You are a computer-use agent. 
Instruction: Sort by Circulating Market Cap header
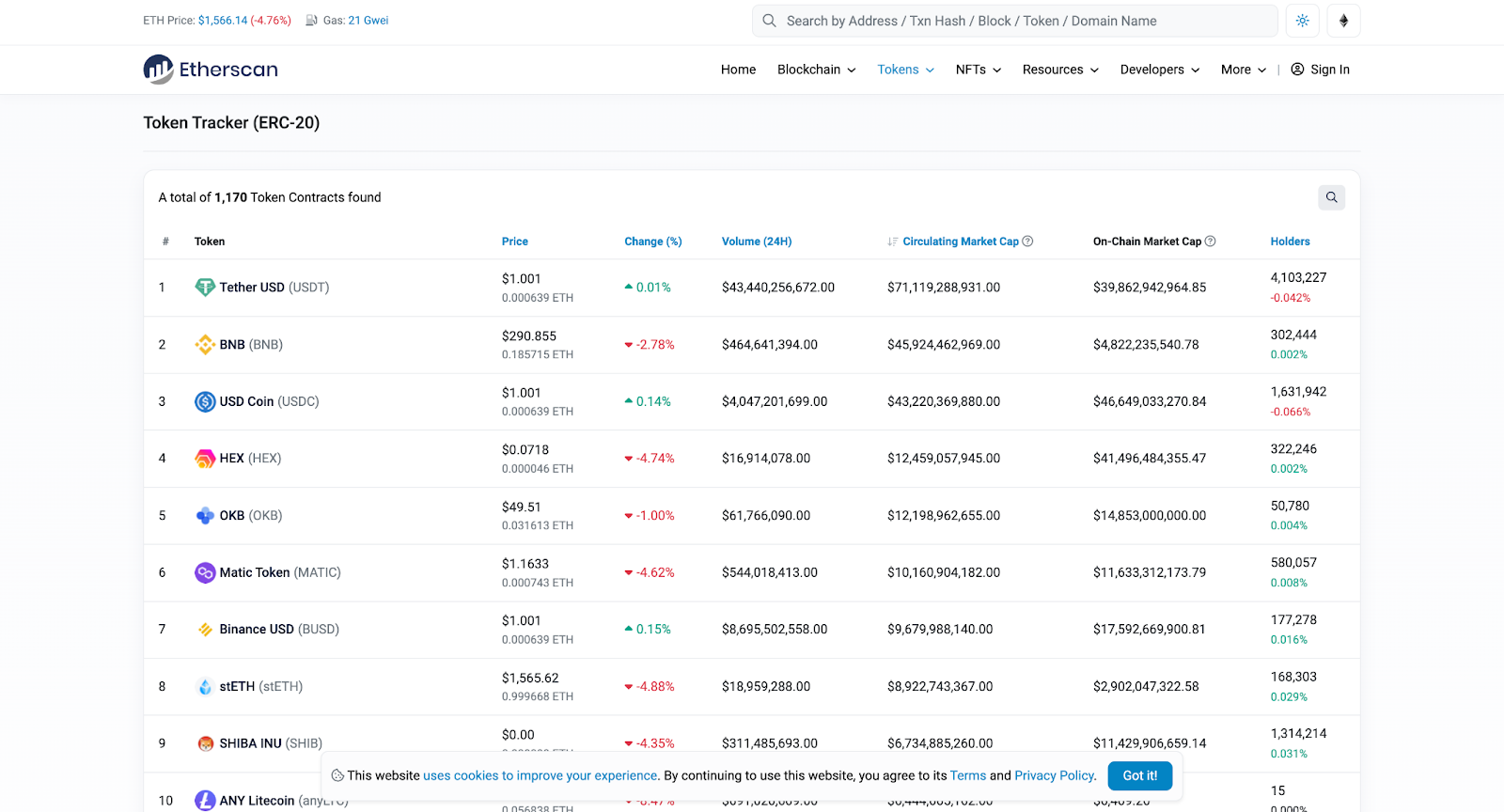961,242
